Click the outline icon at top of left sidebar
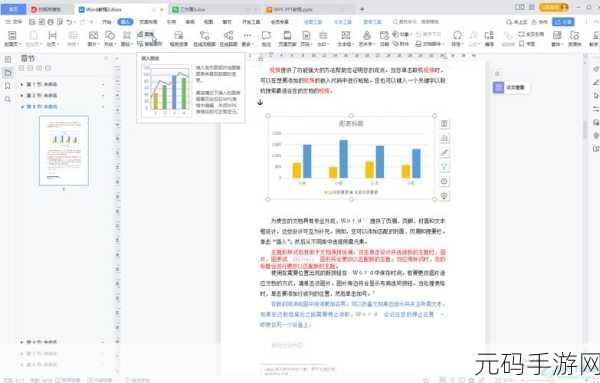600x383 pixels. point(8,59)
